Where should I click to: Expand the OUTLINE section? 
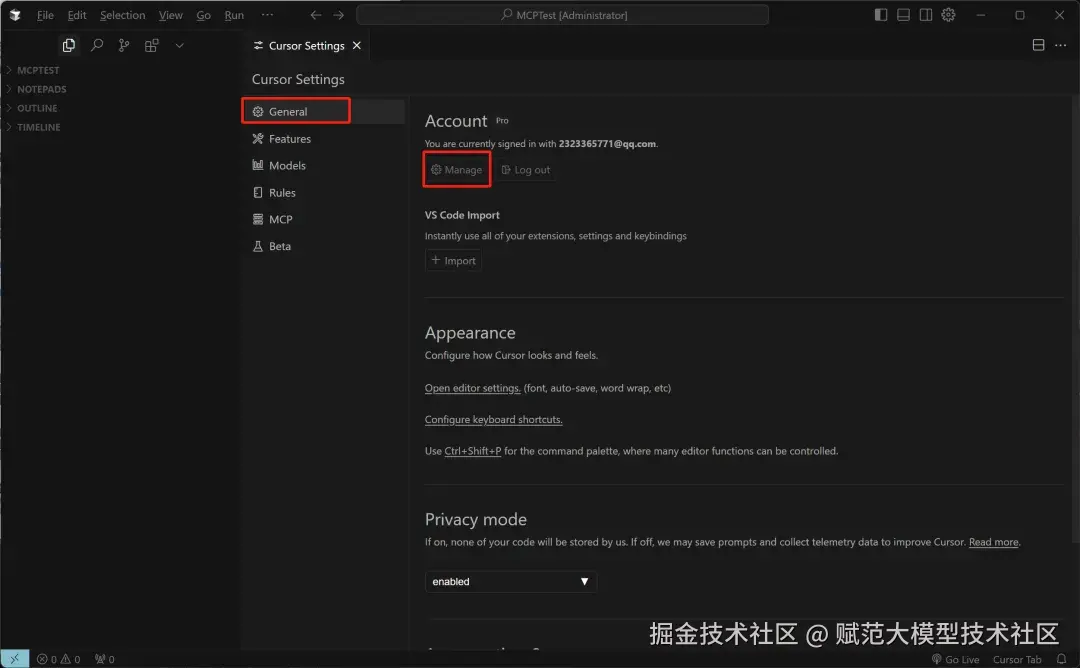37,108
